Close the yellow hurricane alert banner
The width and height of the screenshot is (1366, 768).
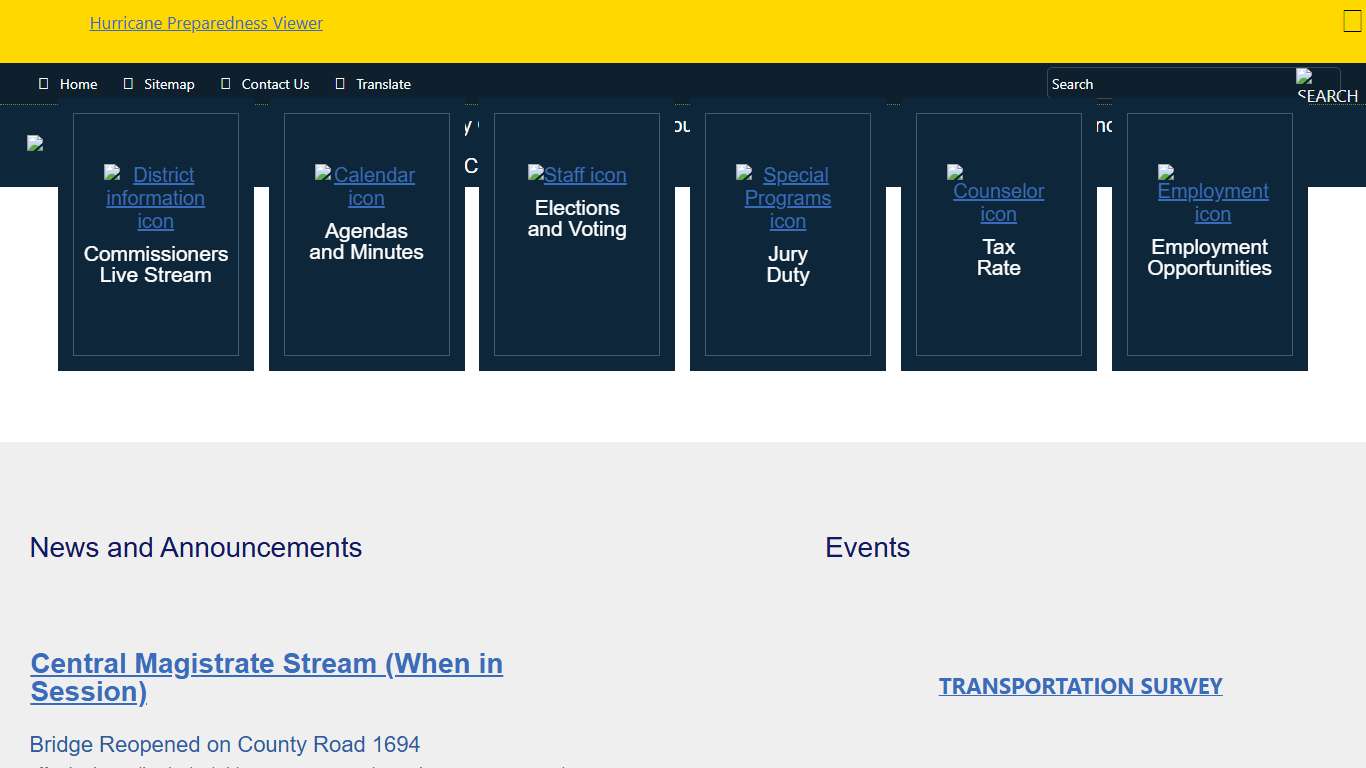(1352, 21)
